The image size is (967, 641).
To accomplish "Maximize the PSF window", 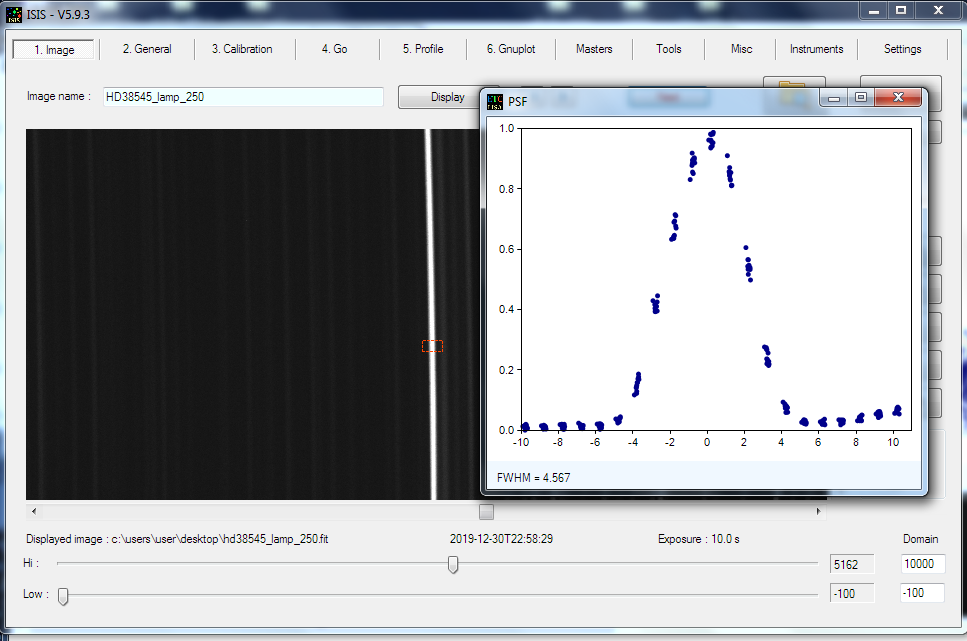I will click(862, 97).
